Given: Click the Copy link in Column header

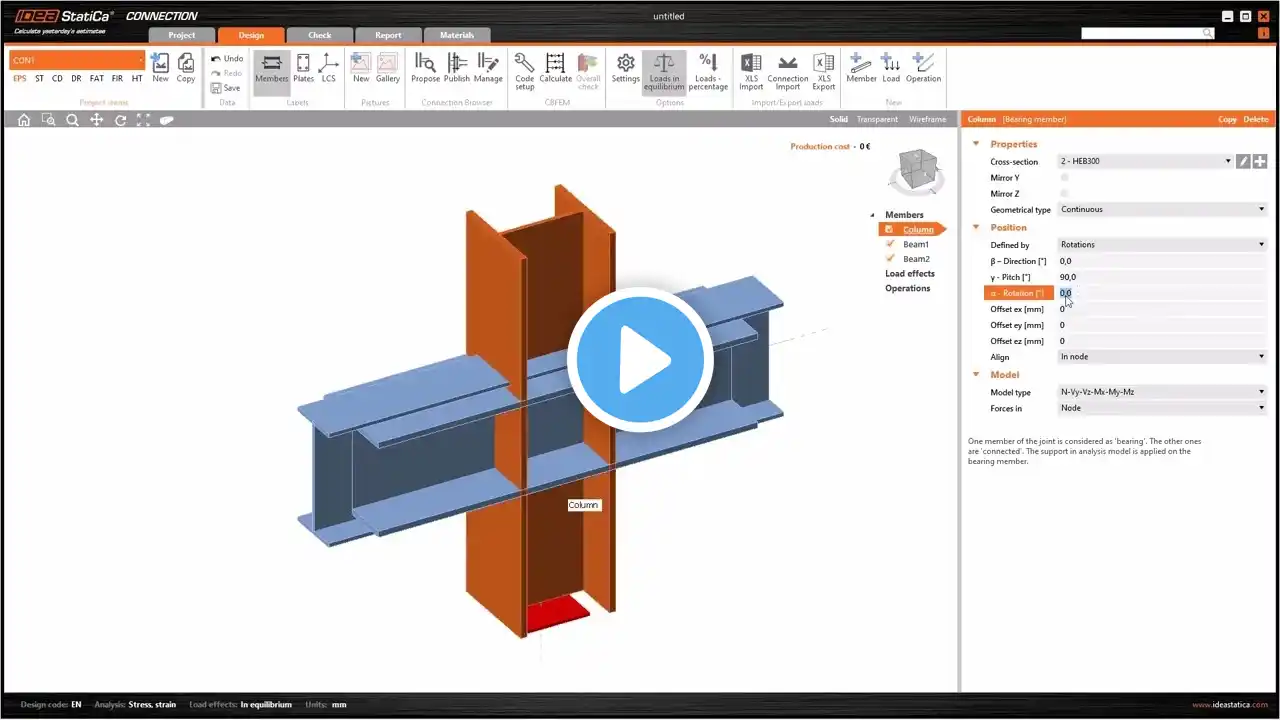Looking at the screenshot, I should 1227,120.
